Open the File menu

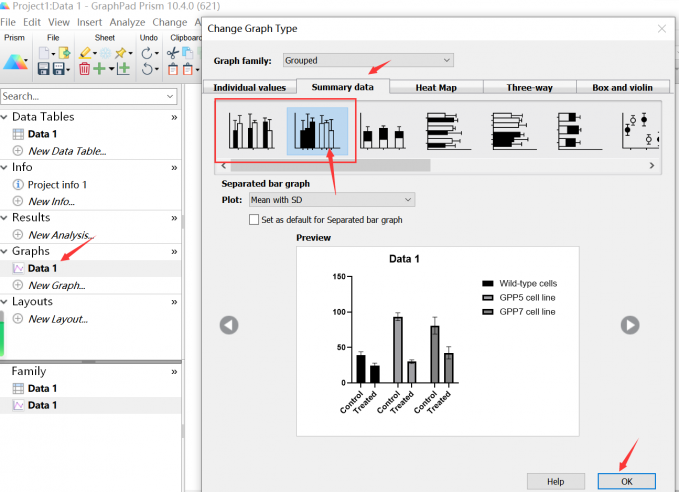point(8,22)
